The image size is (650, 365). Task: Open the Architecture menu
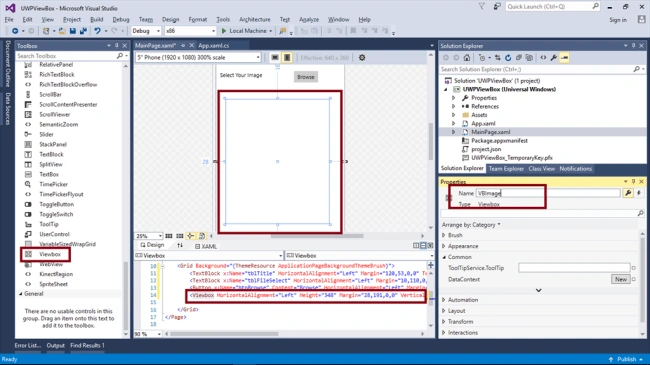tap(255, 19)
